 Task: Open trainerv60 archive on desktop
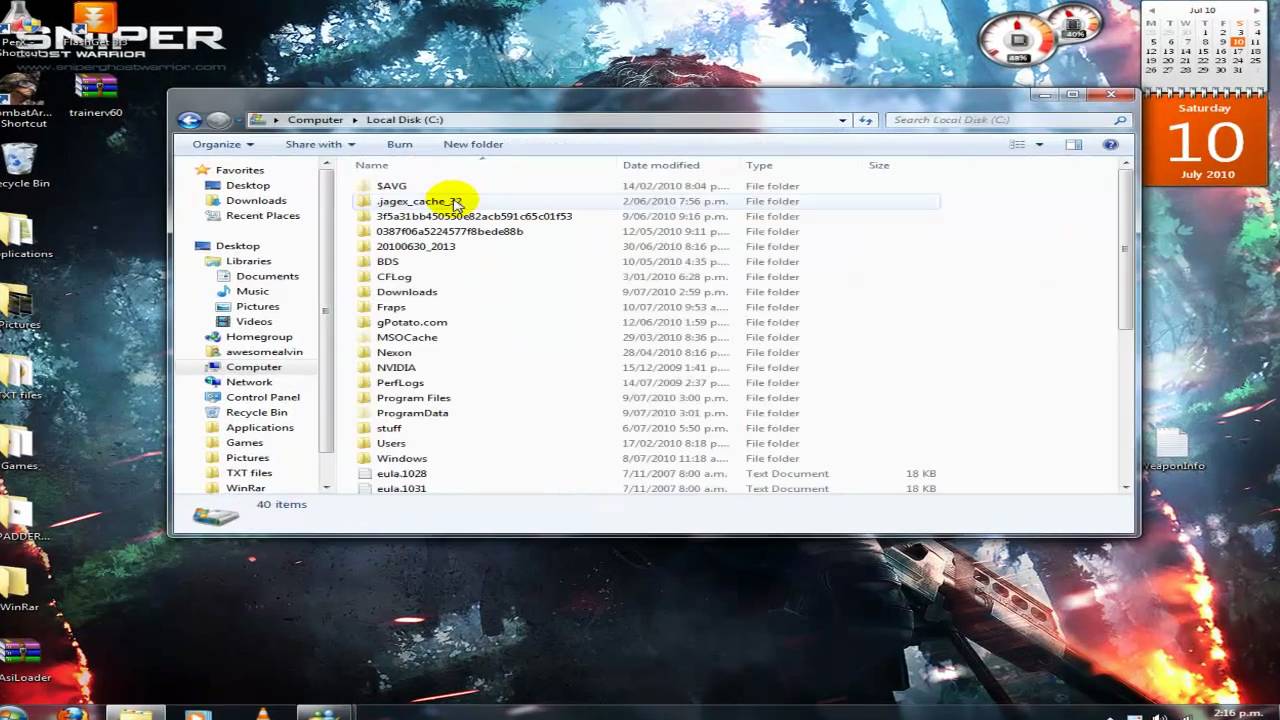pos(96,97)
